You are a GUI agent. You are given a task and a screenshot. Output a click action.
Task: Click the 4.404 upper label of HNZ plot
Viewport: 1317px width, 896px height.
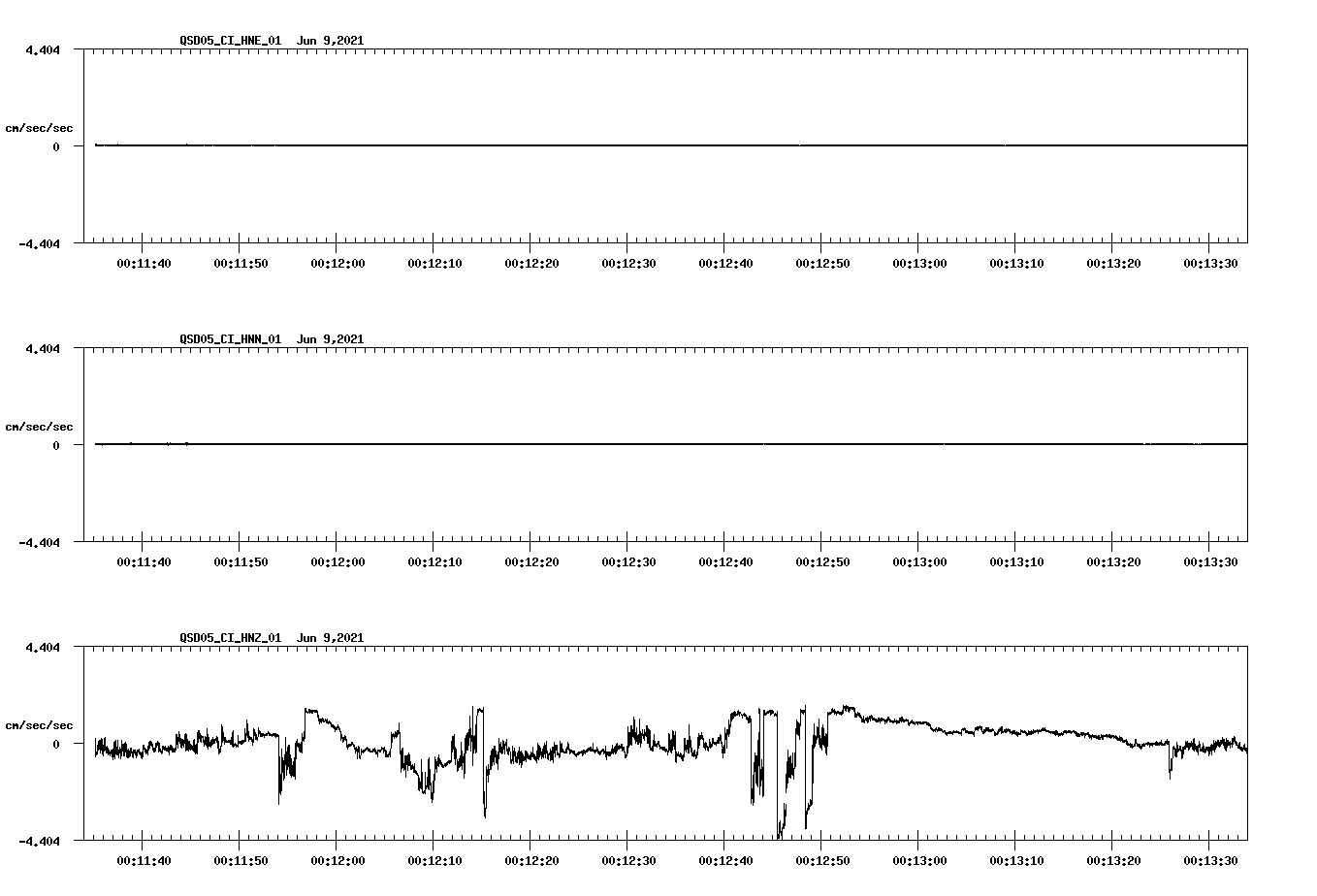pos(43,648)
